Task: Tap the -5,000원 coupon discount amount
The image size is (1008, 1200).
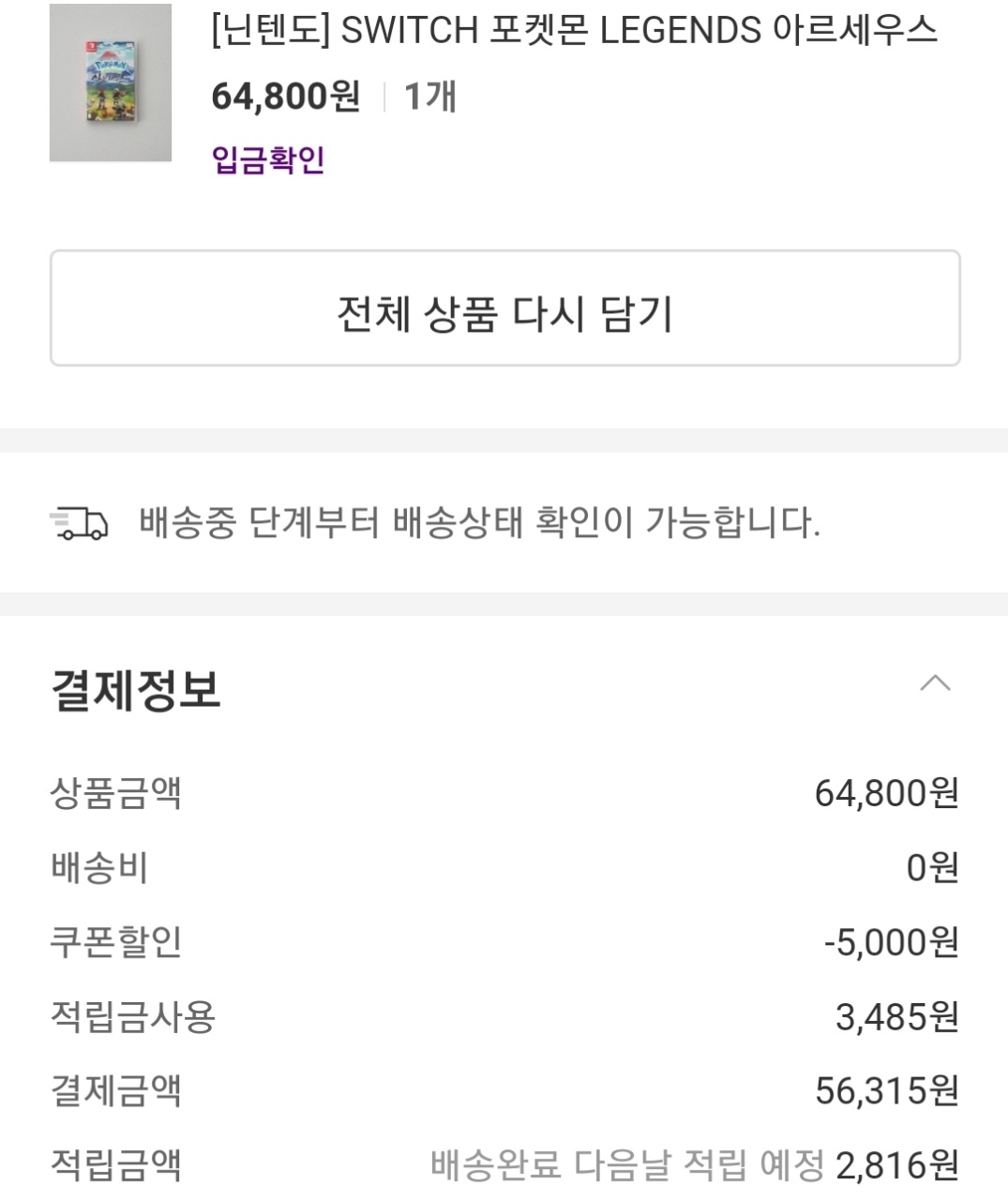Action: coord(891,942)
